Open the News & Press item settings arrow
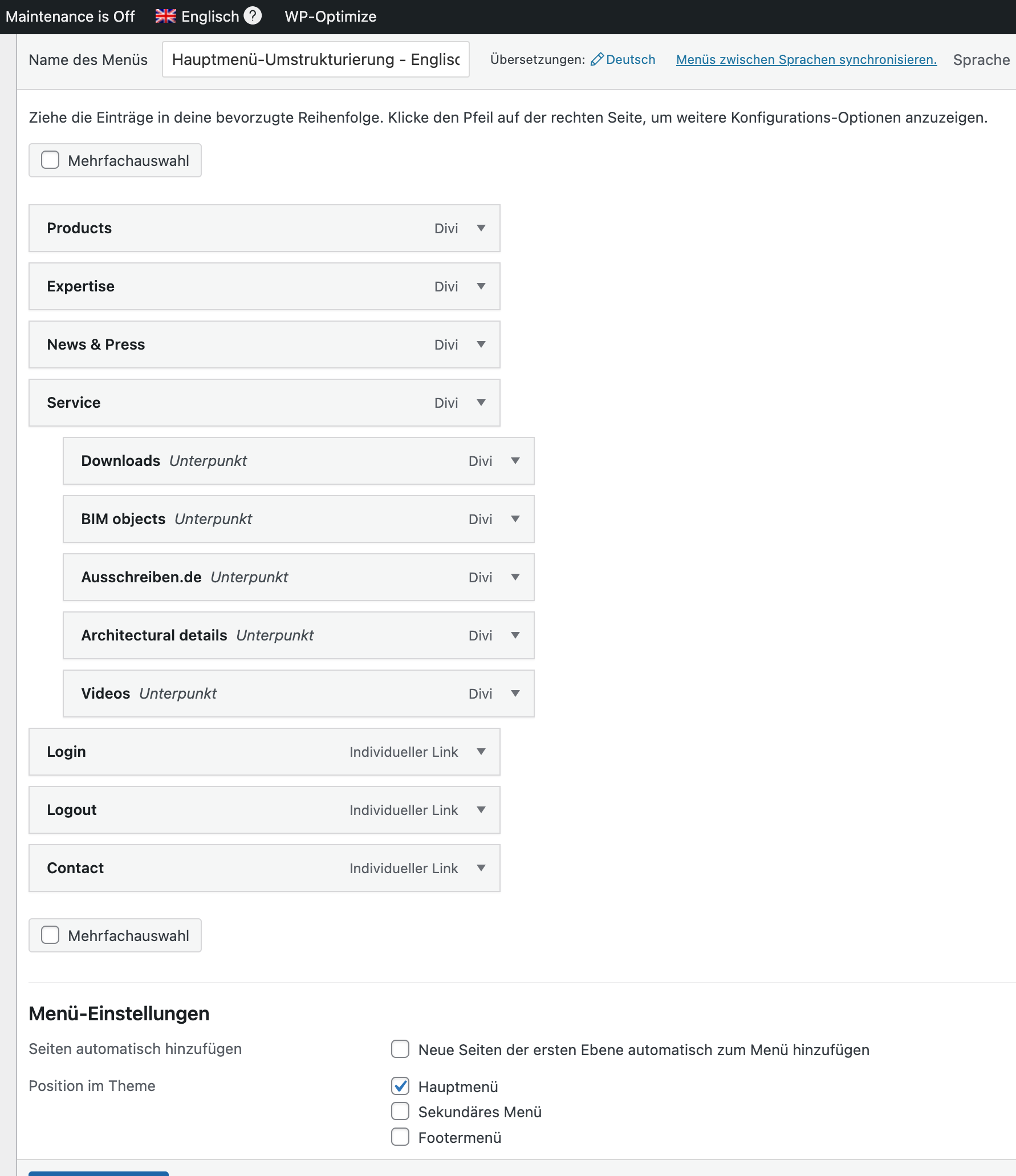 [x=481, y=344]
